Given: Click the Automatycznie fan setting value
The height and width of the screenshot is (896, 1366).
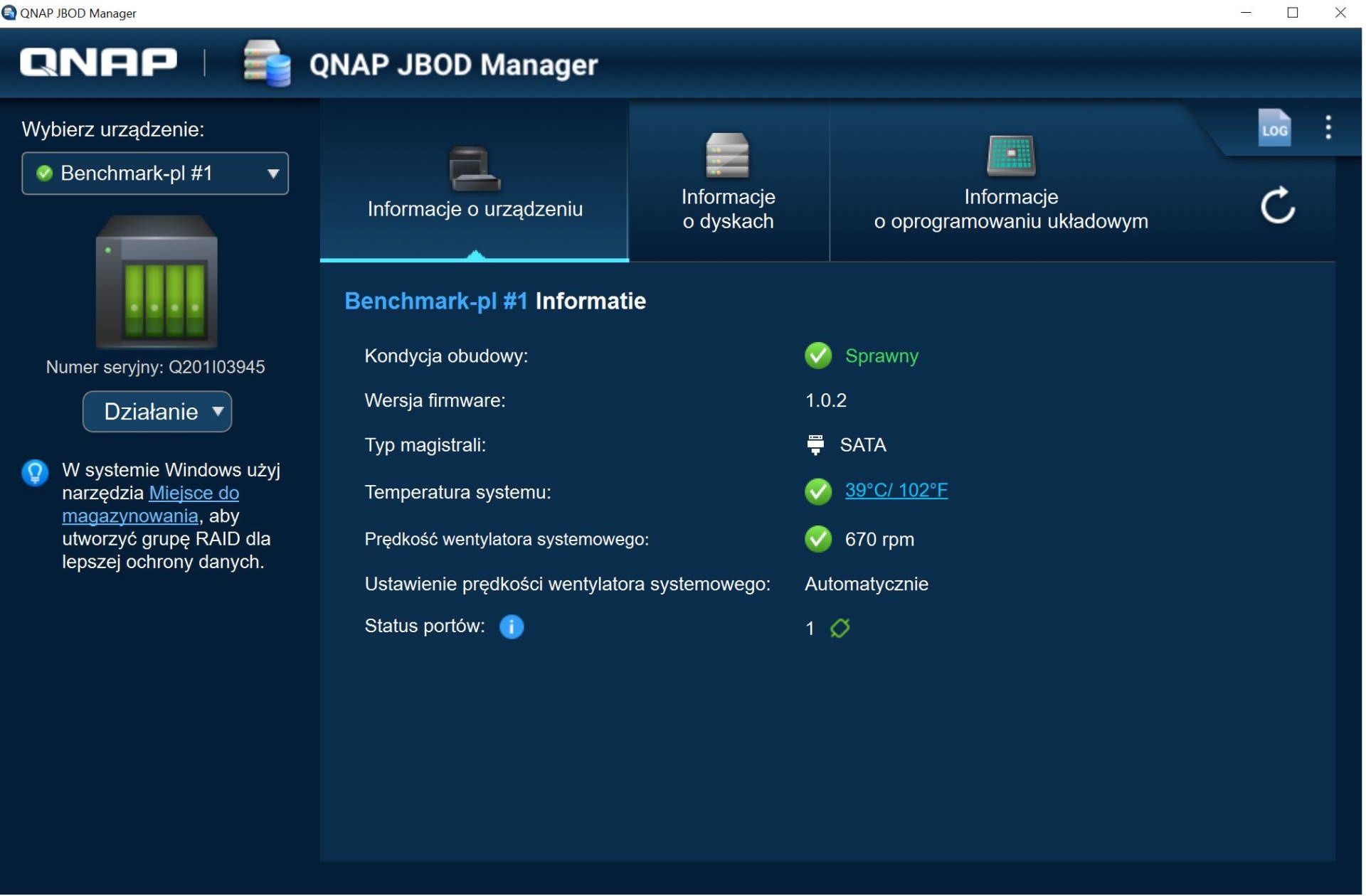Looking at the screenshot, I should point(868,585).
